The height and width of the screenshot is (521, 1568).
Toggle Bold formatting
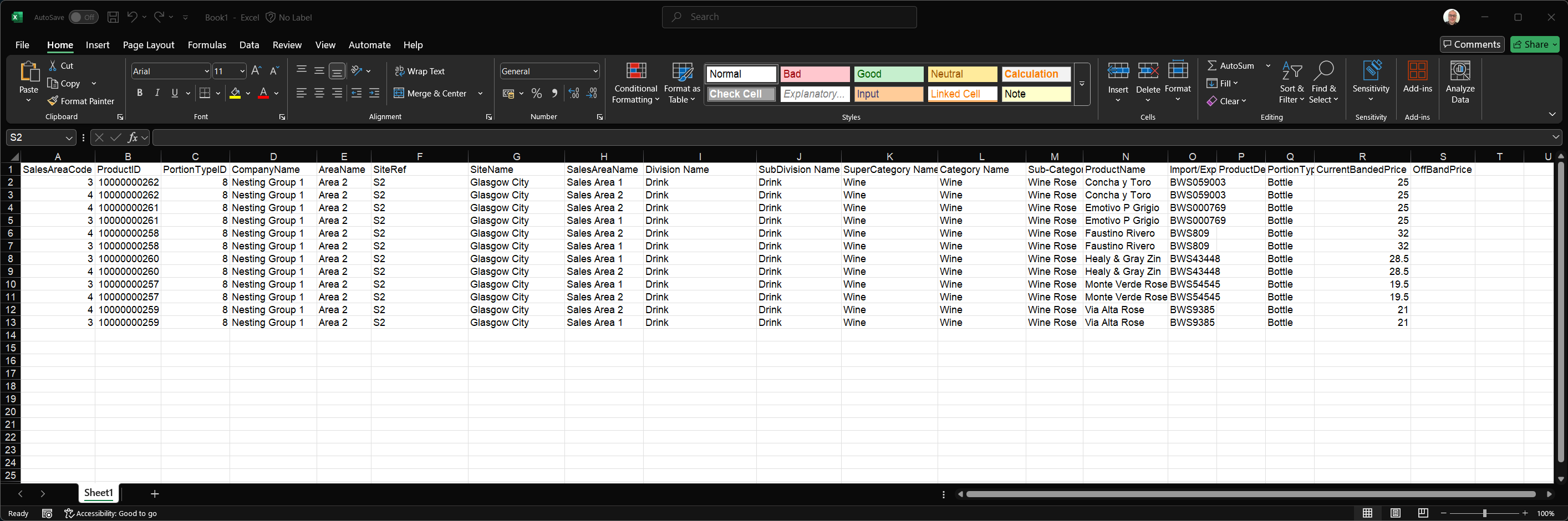click(x=139, y=93)
